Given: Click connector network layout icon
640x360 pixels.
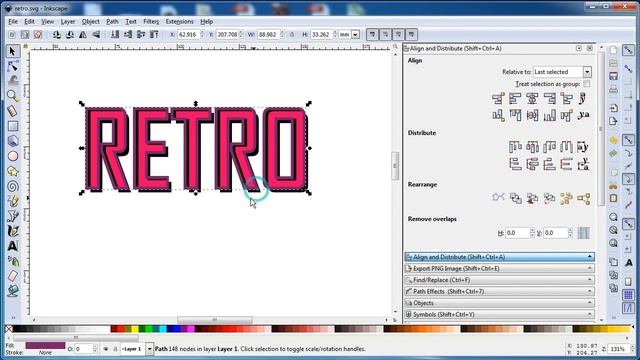Looking at the screenshot, I should pyautogui.click(x=498, y=198).
